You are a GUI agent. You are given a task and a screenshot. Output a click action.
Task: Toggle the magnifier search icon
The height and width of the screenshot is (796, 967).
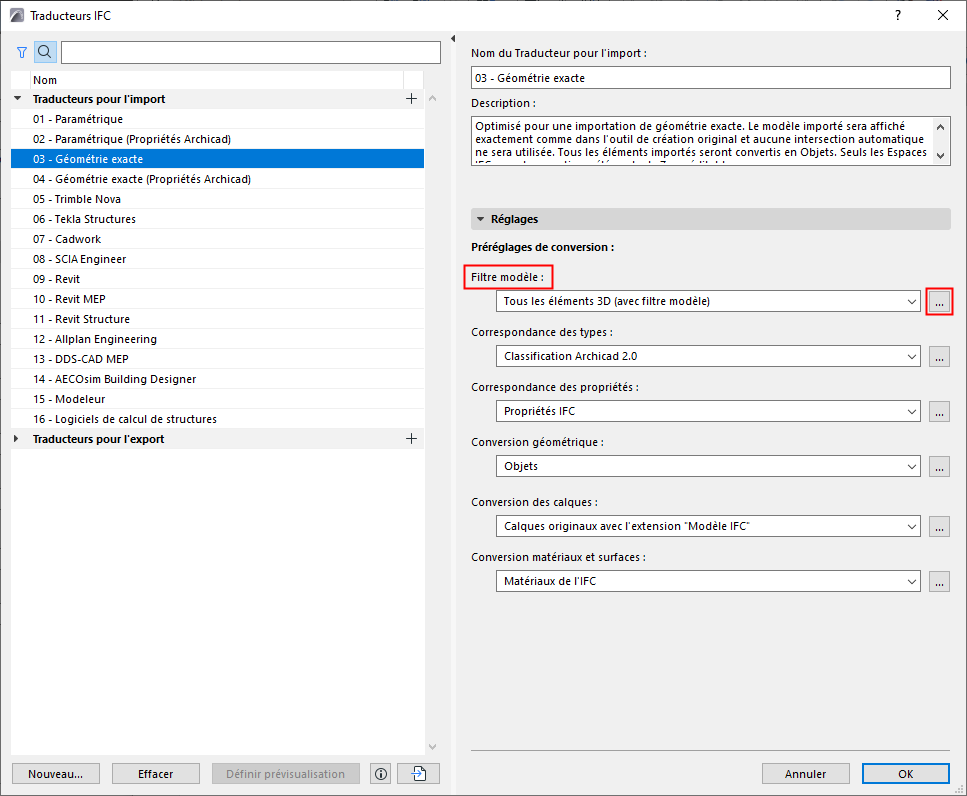point(45,52)
